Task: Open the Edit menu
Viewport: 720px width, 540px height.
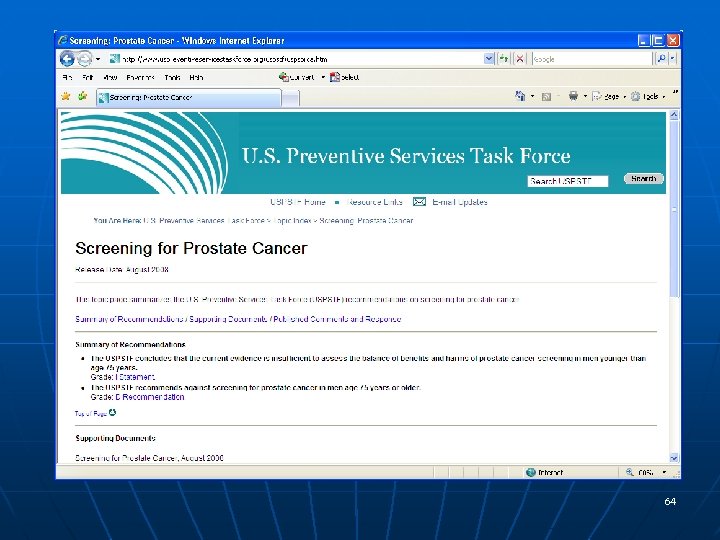Action: 87,78
